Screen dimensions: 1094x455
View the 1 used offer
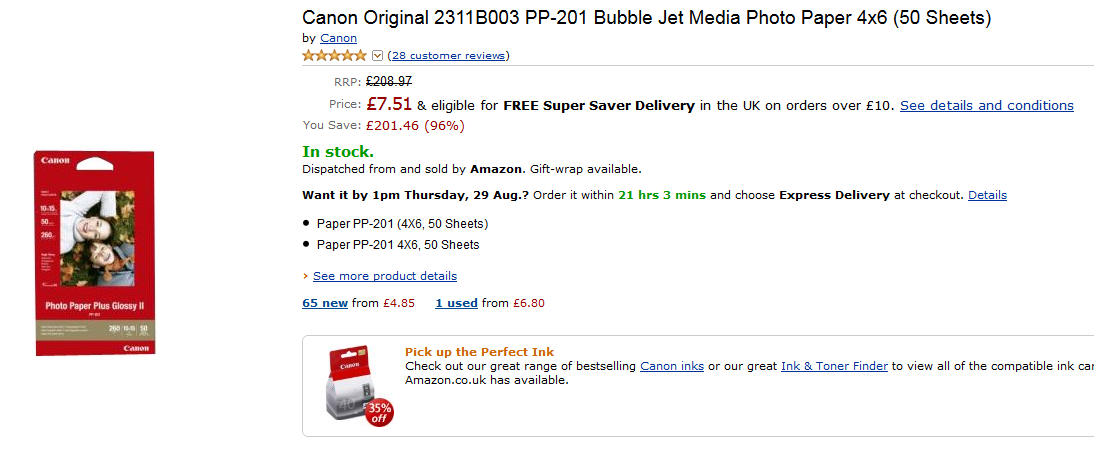point(456,303)
